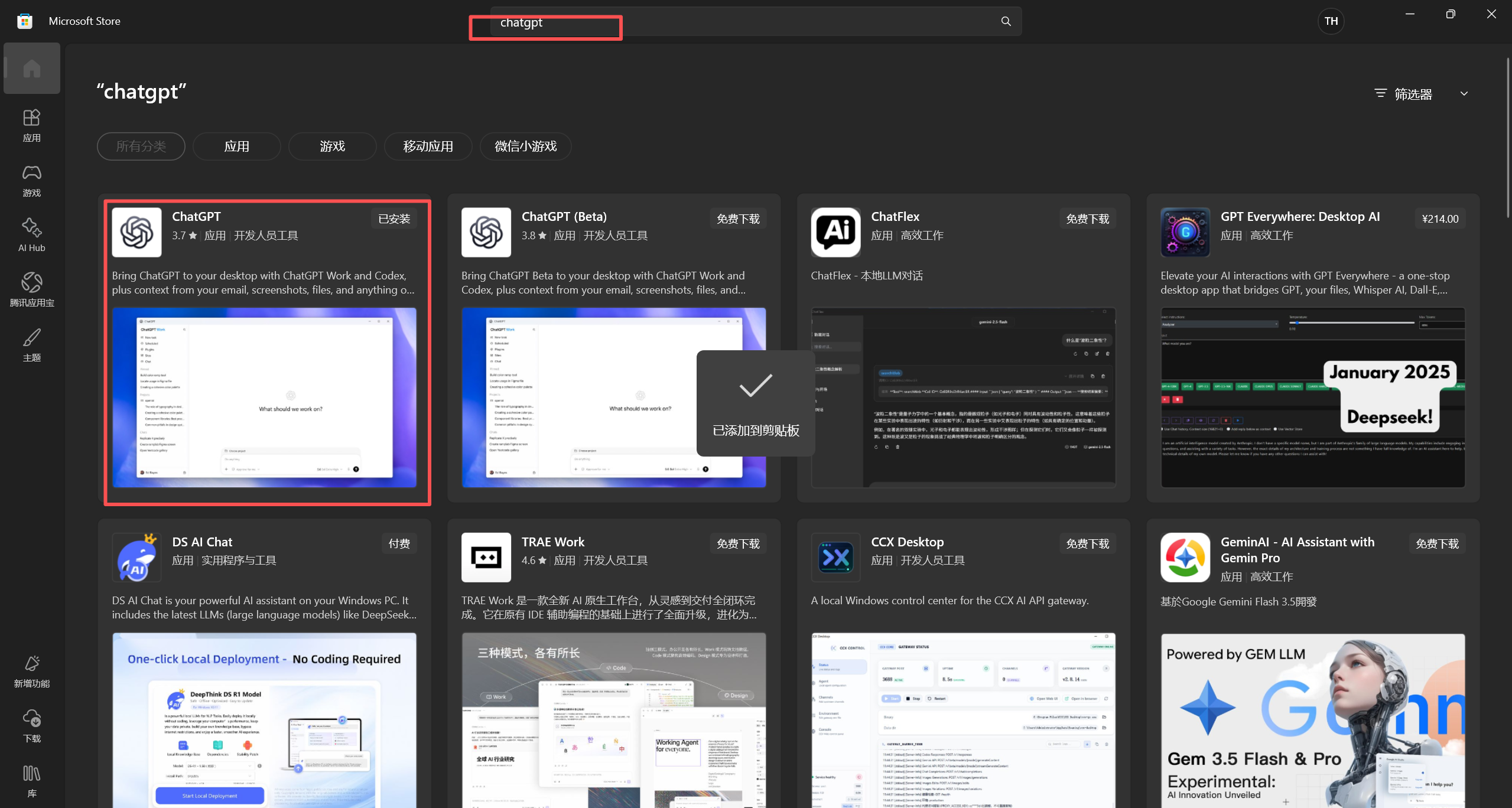This screenshot has height=808, width=1512.
Task: Click the ChatFlex Ai app icon
Action: (835, 232)
